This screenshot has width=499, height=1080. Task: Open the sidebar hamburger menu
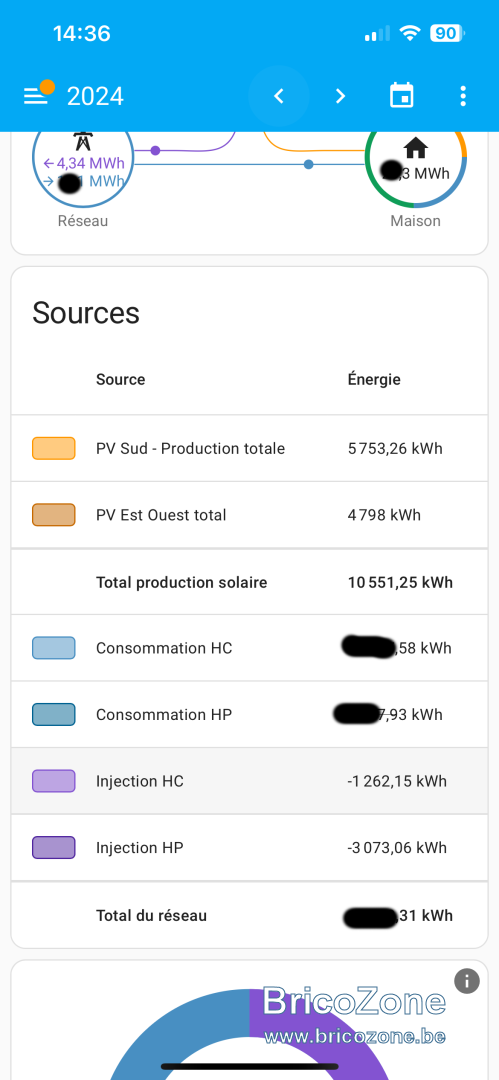(35, 96)
